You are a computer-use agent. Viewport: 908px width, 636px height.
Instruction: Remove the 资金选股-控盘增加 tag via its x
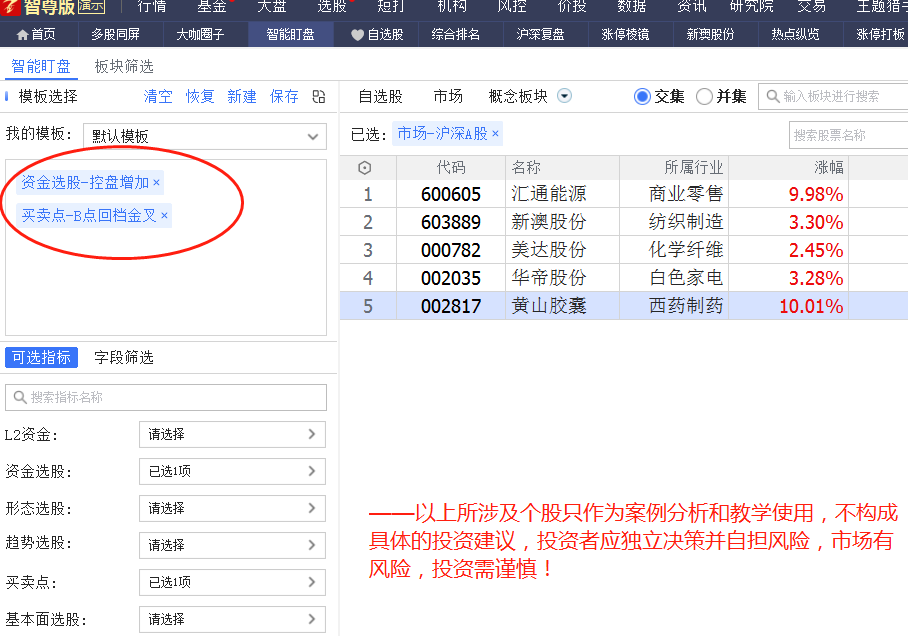pyautogui.click(x=156, y=182)
